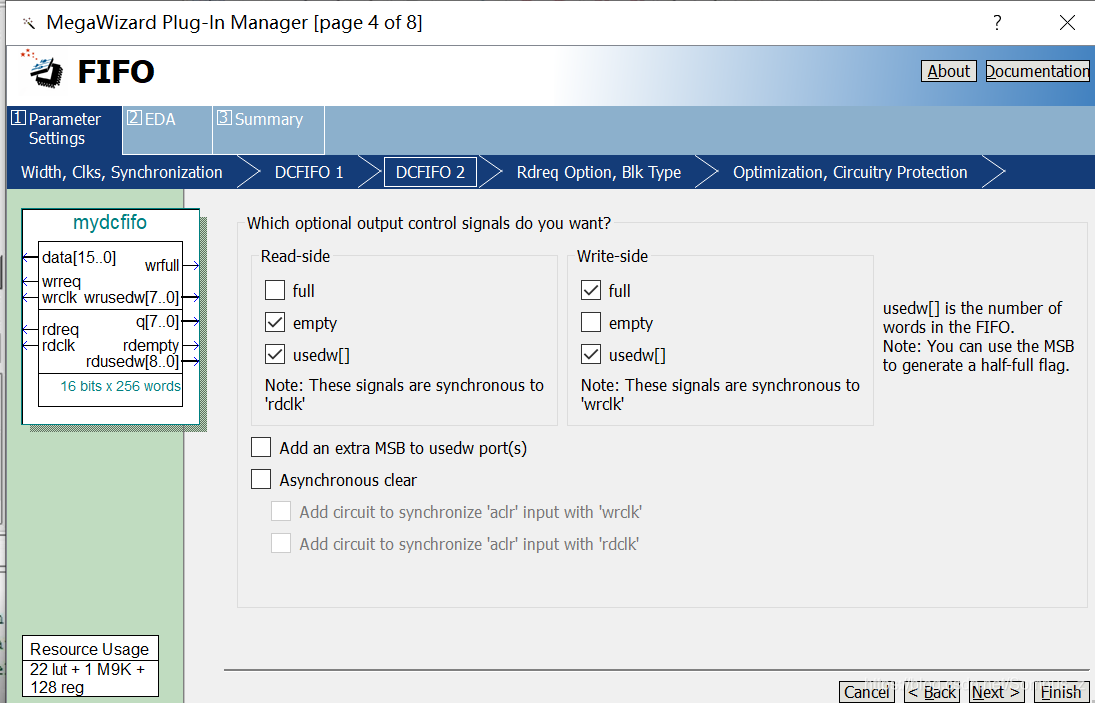
Task: Click the 22 lut + 1 M9K + 128 reg value
Action: [x=87, y=678]
